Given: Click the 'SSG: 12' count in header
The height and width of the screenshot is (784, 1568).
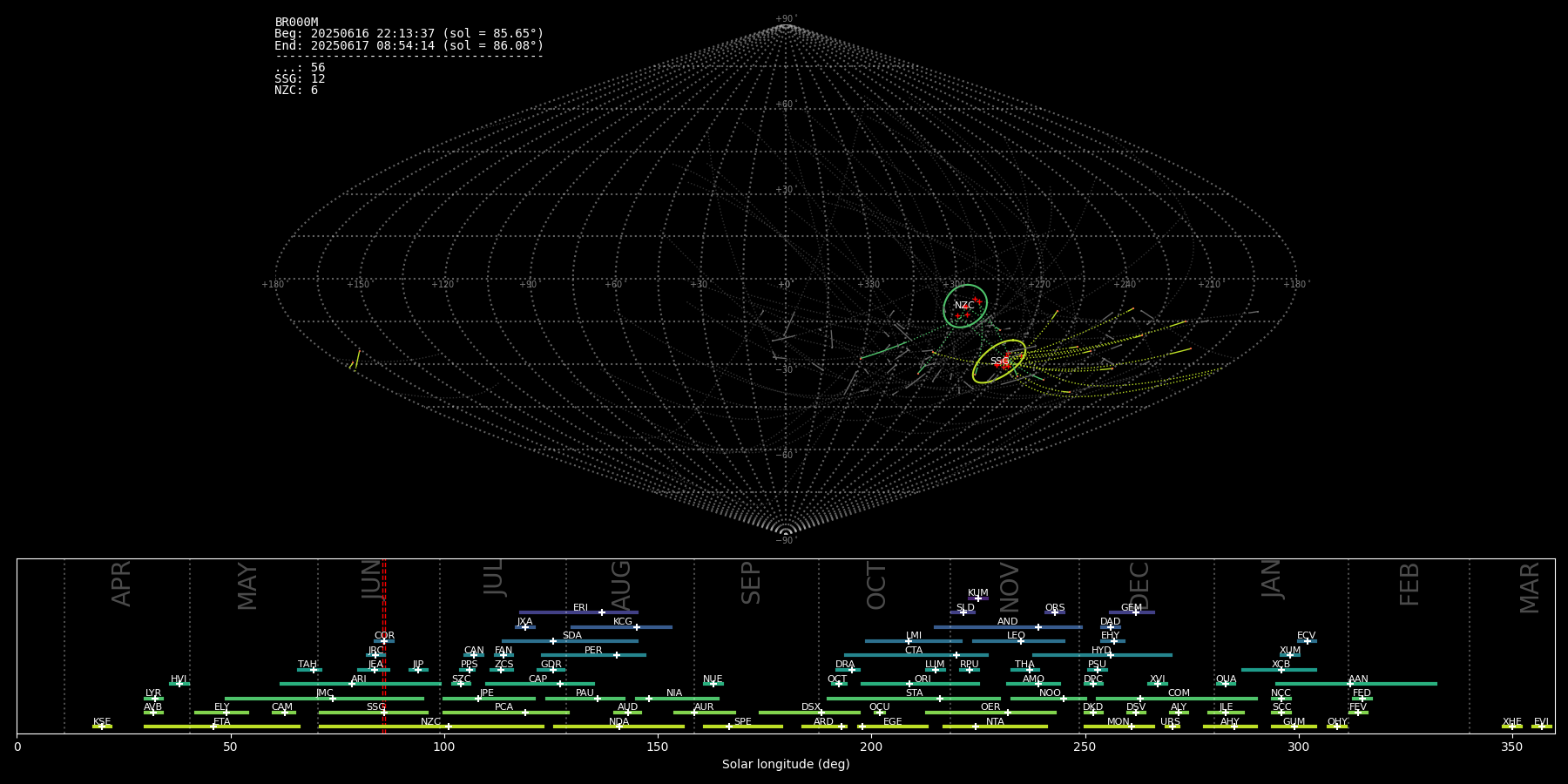Looking at the screenshot, I should click(x=300, y=79).
